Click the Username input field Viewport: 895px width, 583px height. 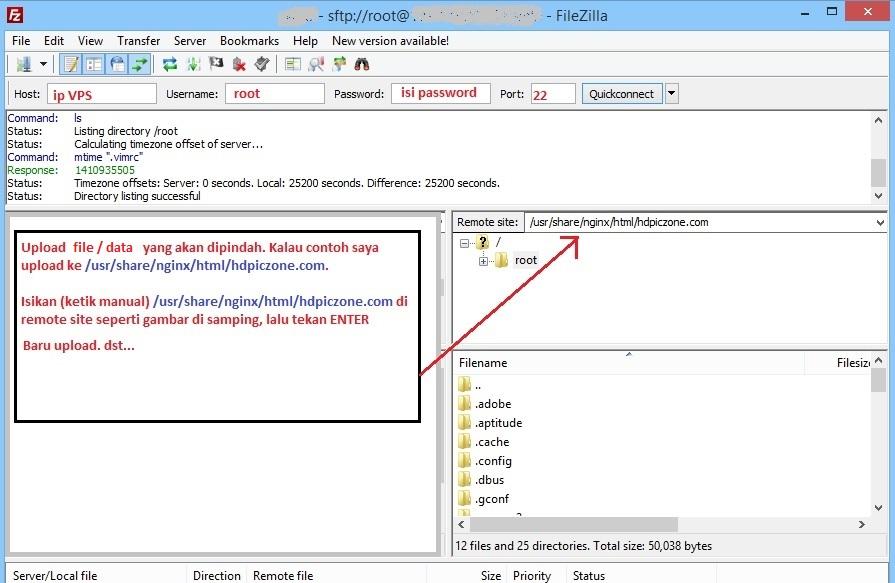[275, 94]
